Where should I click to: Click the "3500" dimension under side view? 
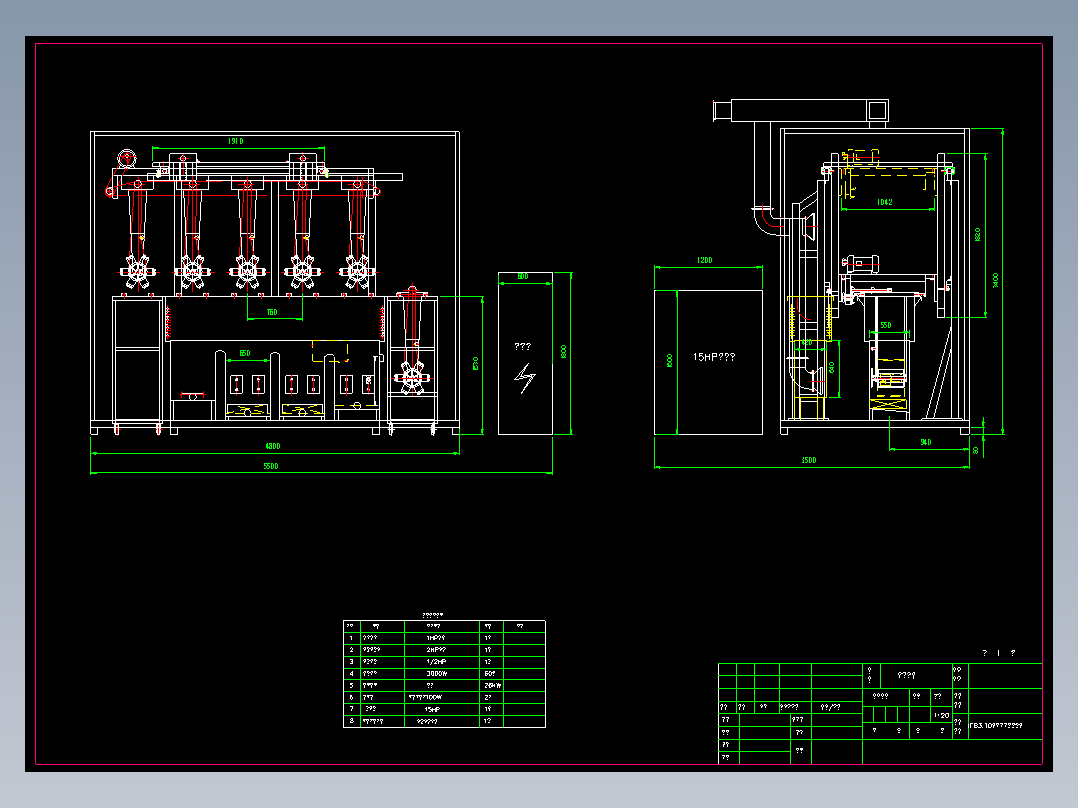coord(809,460)
